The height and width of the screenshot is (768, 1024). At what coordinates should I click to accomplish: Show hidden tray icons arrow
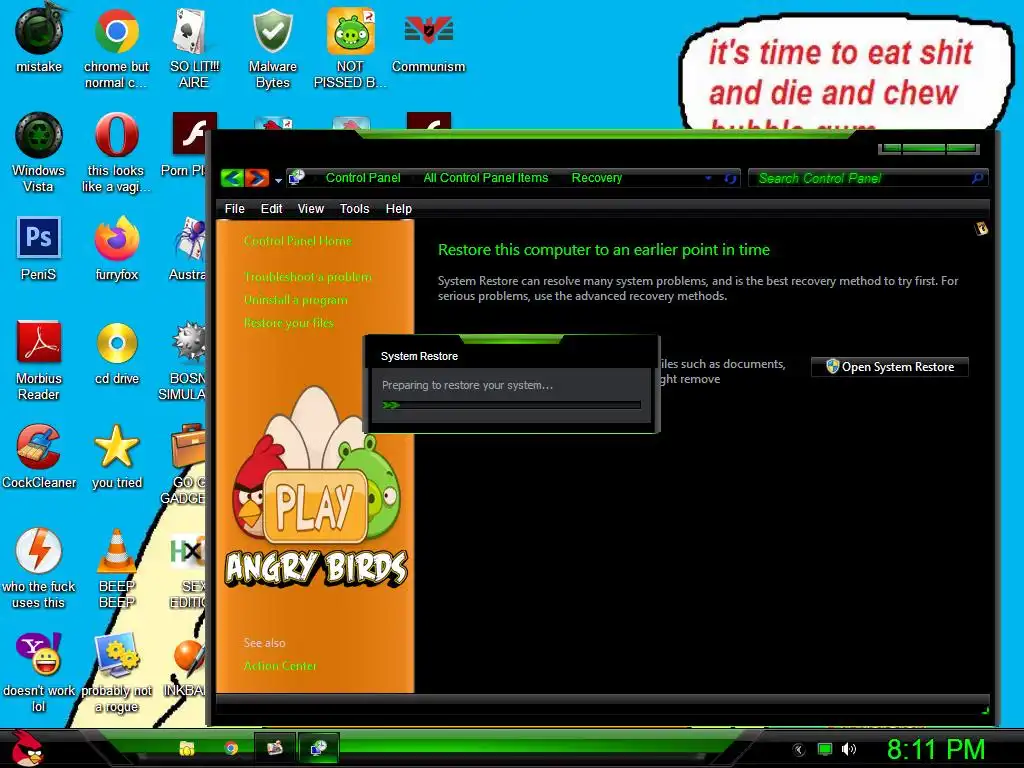pos(799,750)
